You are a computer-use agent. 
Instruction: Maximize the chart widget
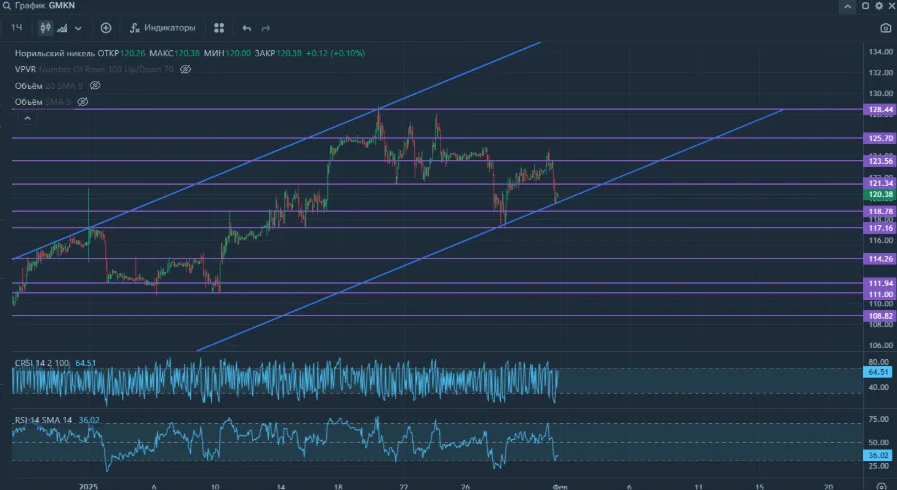866,6
